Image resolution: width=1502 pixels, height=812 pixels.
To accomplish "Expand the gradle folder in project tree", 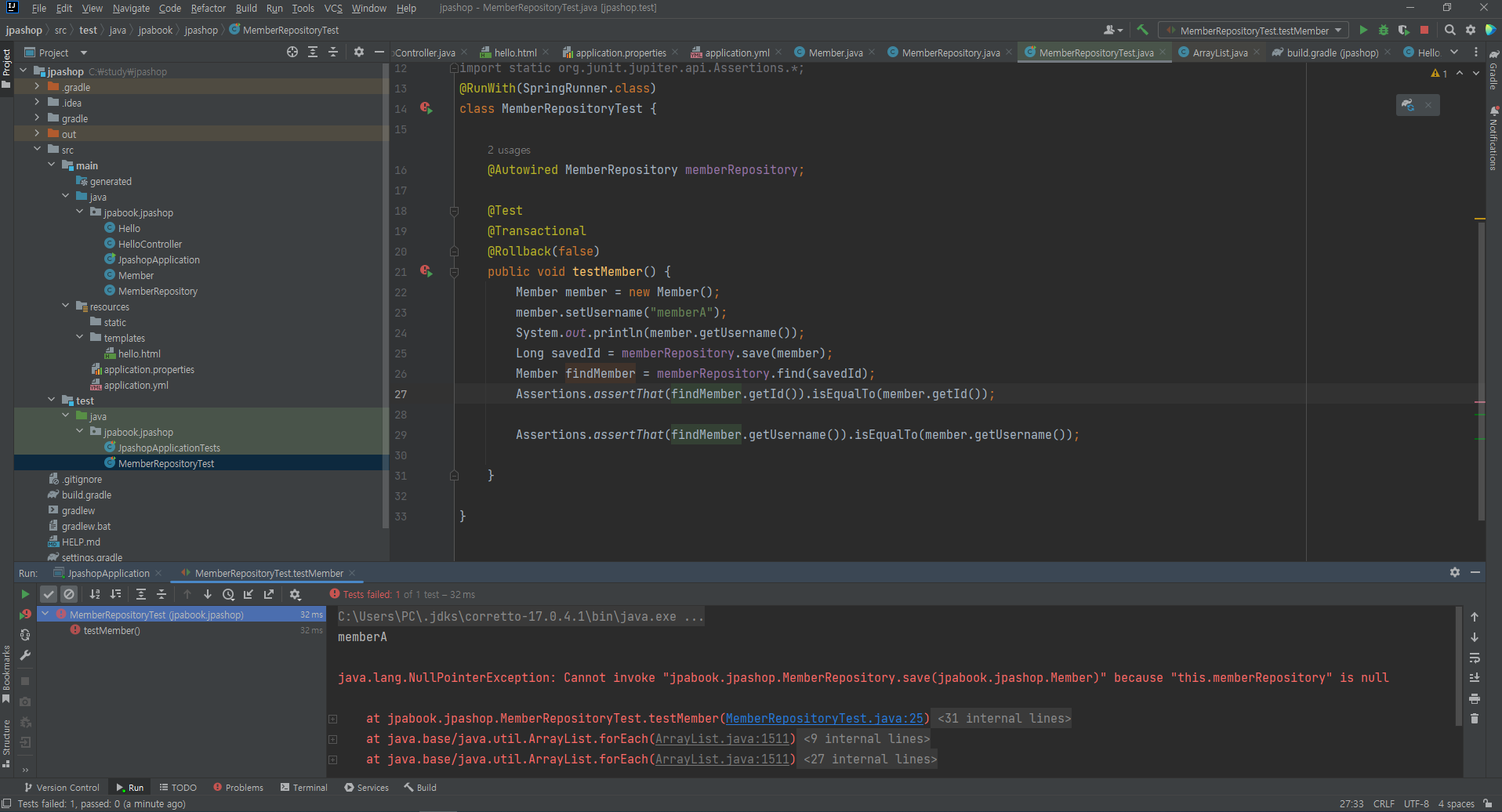I will tap(37, 118).
